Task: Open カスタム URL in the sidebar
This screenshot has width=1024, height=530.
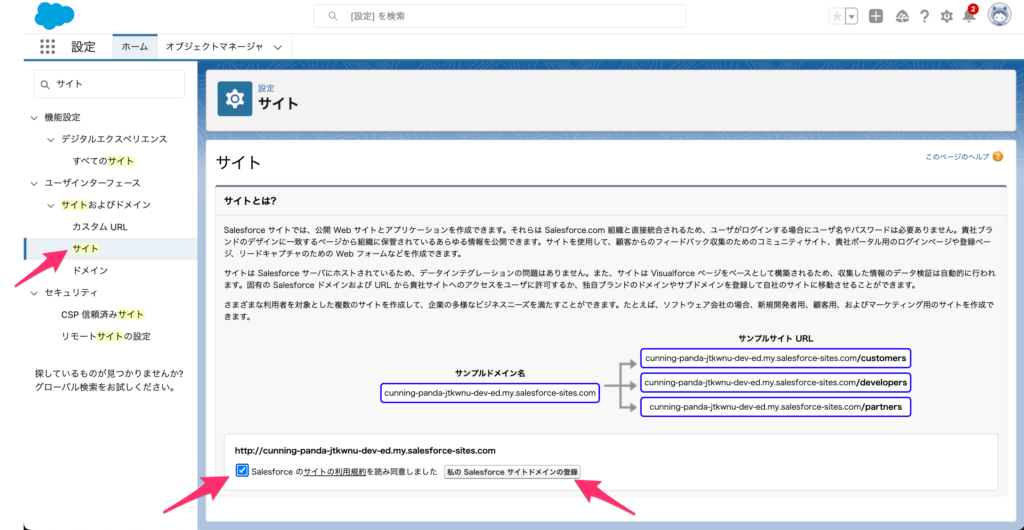Action: tap(100, 226)
